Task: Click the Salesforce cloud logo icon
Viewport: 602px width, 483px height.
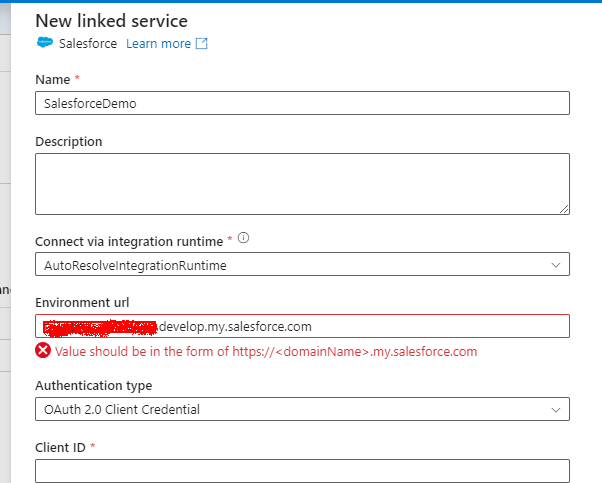Action: 45,42
